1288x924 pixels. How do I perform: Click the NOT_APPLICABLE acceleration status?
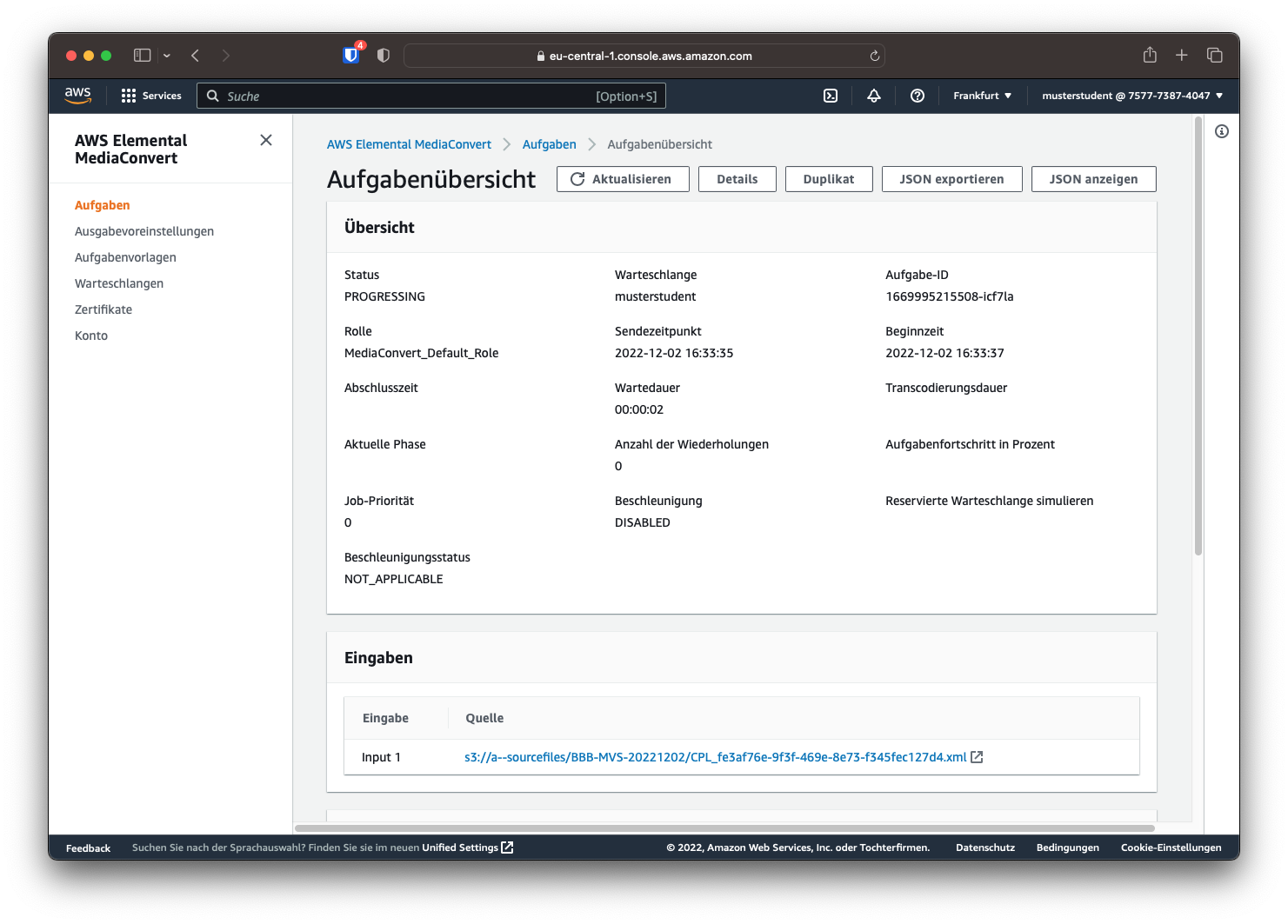tap(394, 579)
